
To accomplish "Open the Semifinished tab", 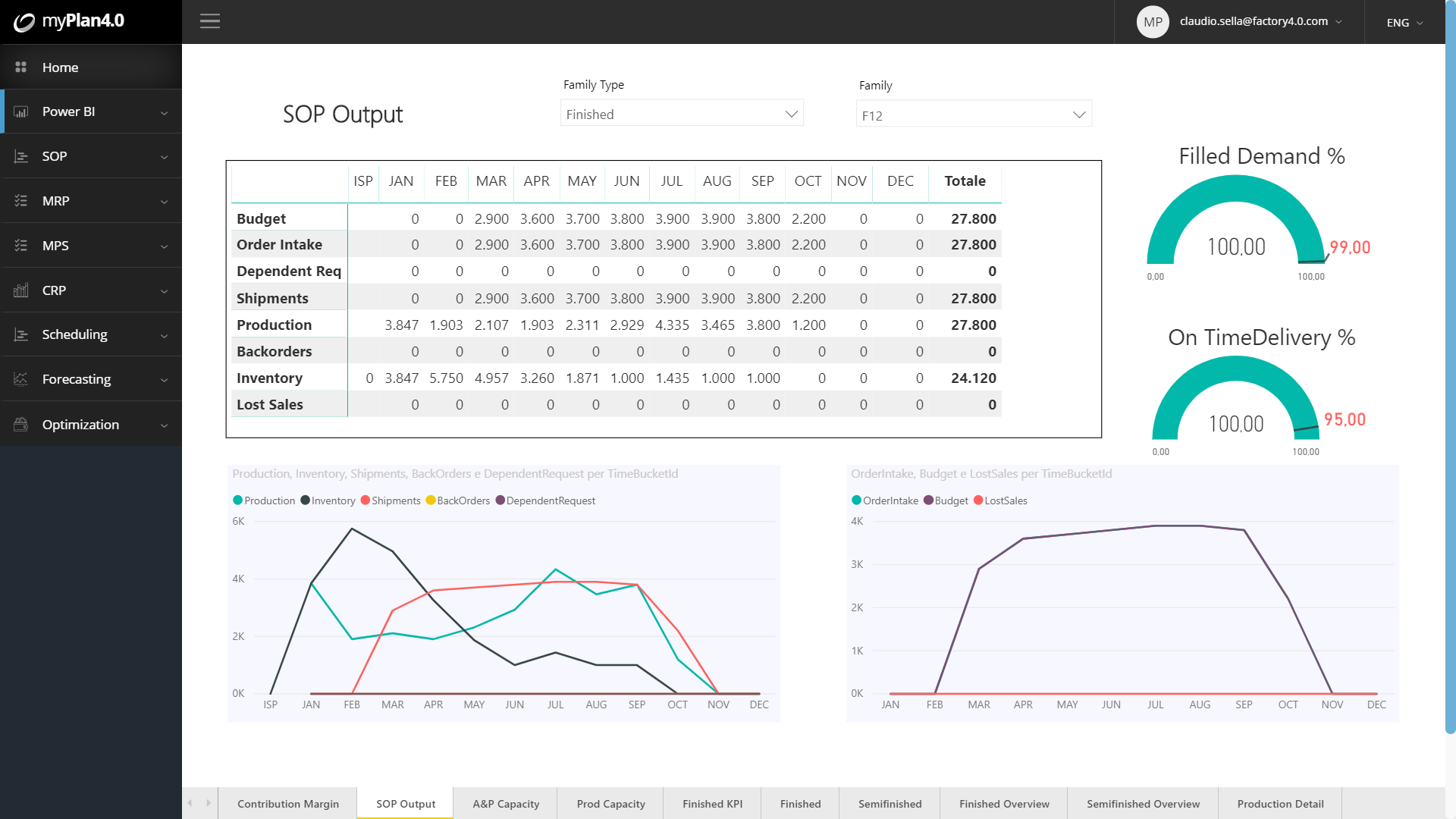I will click(890, 804).
